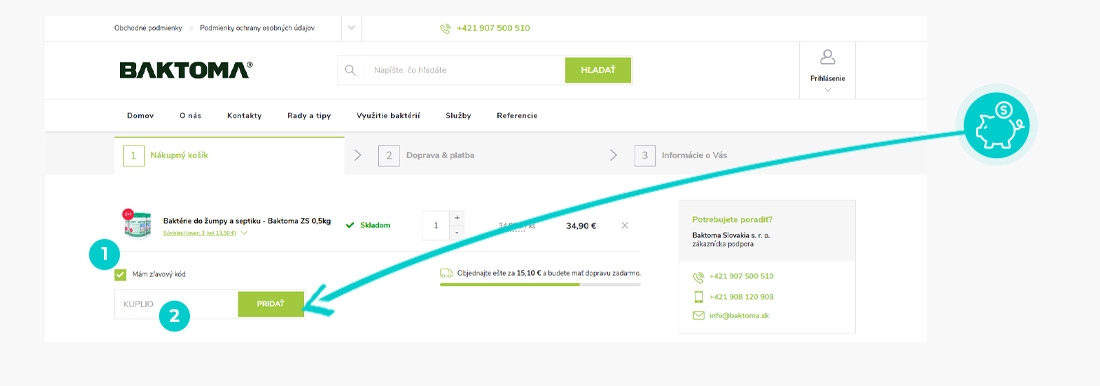Open the O nás menu item
Screen dimensions: 1100x386
[190, 116]
